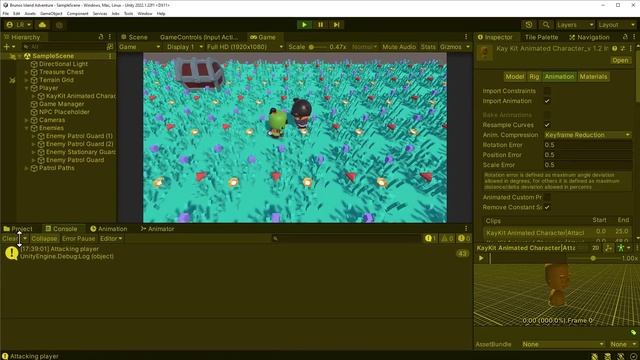Lock the Hierarchy panel with the padlock icon

[x=101, y=37]
